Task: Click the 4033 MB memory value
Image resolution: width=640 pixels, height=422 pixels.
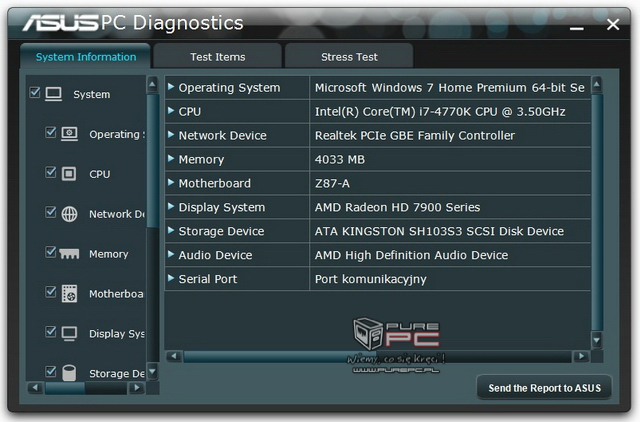Action: (x=340, y=159)
